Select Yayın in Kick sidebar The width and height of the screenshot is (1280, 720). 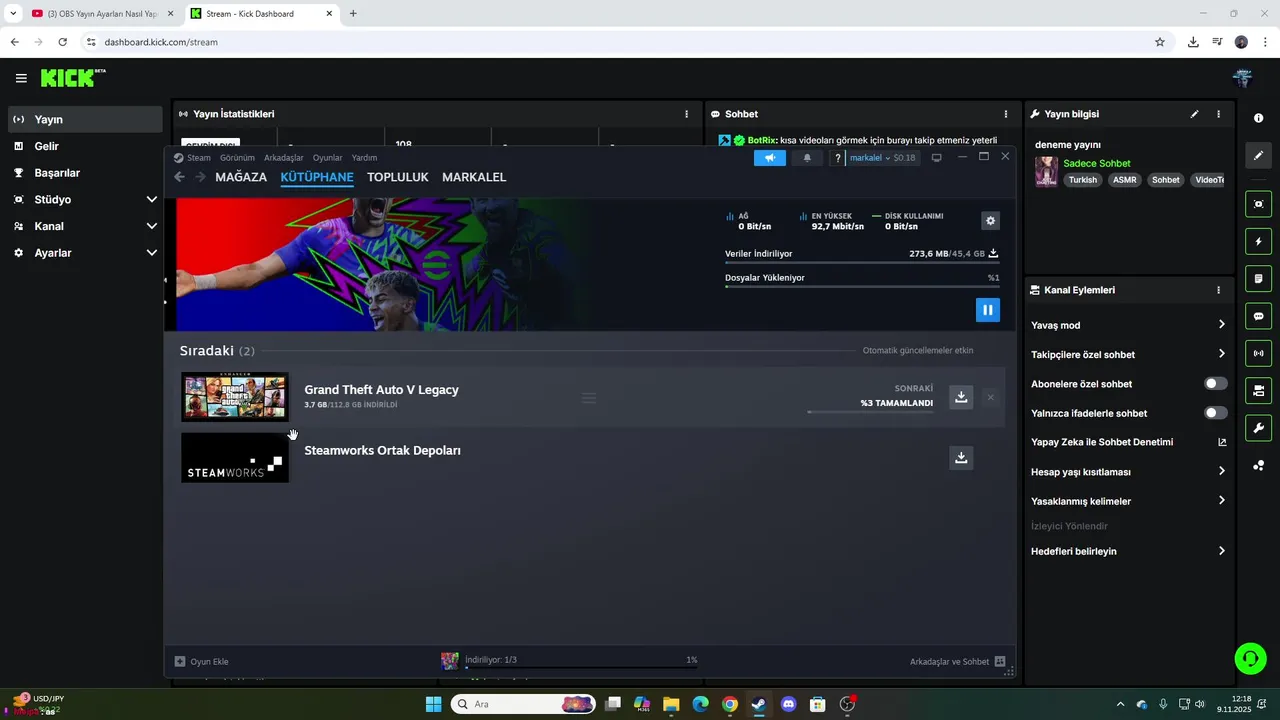click(85, 119)
